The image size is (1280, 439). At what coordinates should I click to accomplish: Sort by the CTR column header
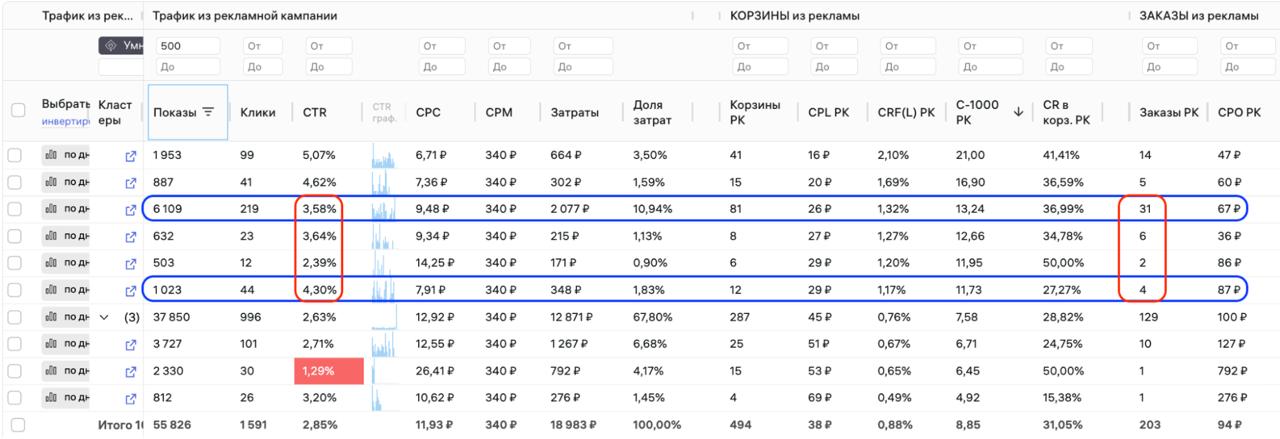click(x=314, y=112)
